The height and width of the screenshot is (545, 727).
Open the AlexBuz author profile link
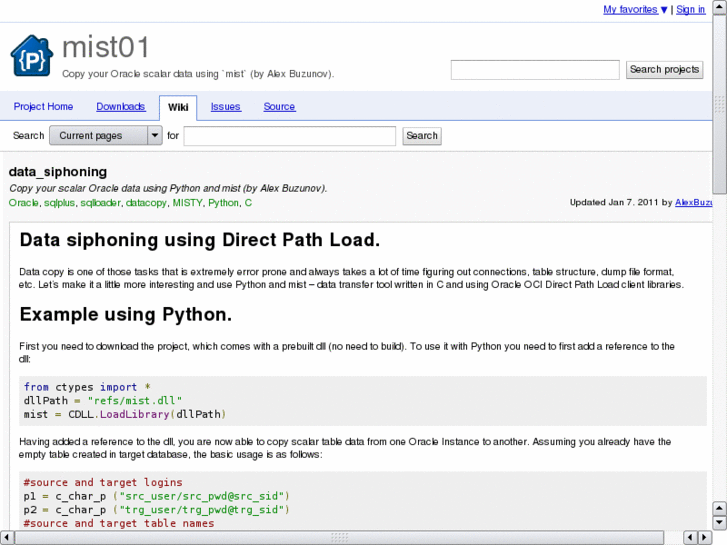(x=694, y=203)
